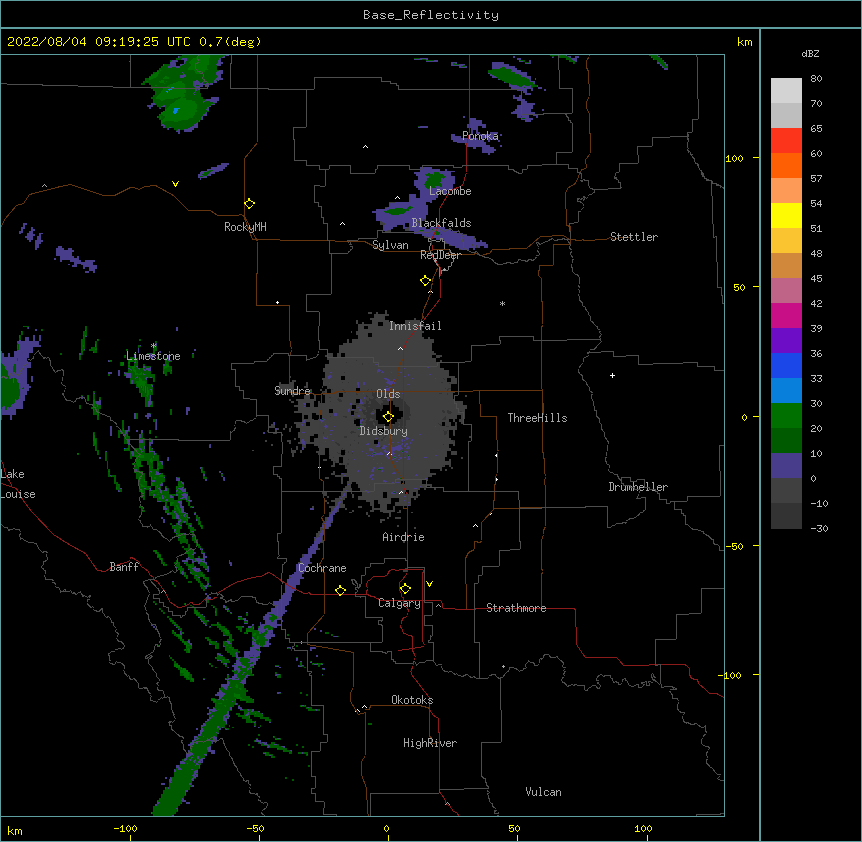Click the HighRiver town label
Image resolution: width=862 pixels, height=842 pixels.
[430, 743]
